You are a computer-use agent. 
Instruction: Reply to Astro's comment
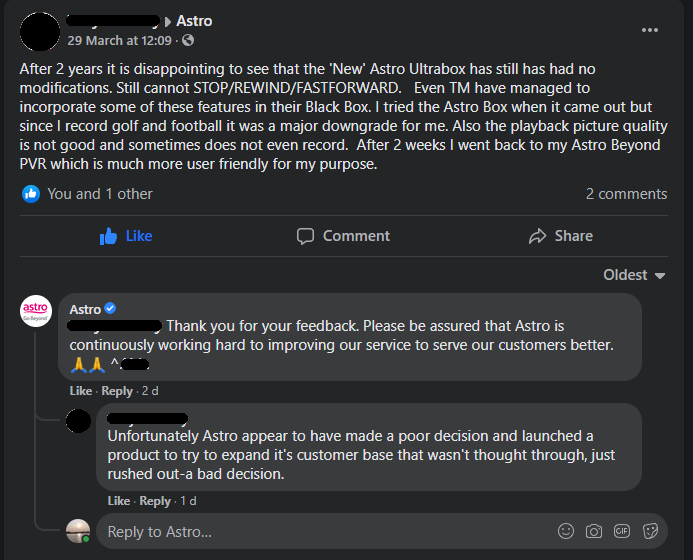[x=117, y=391]
